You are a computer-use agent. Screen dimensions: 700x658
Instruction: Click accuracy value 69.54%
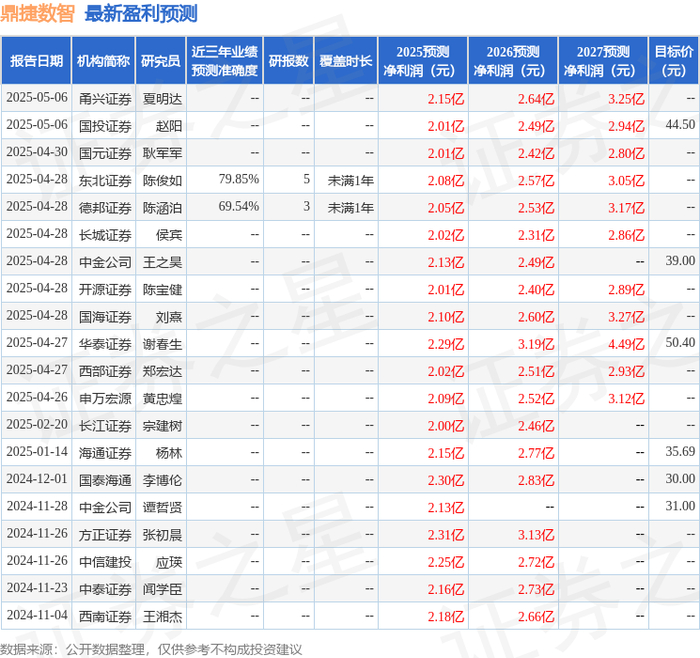pos(239,206)
